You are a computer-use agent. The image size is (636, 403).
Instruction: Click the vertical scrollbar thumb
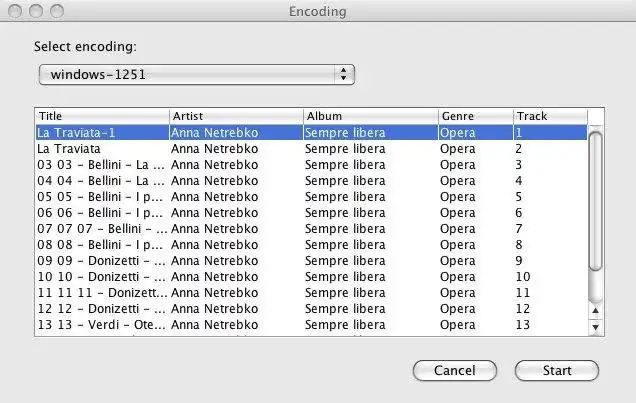596,200
